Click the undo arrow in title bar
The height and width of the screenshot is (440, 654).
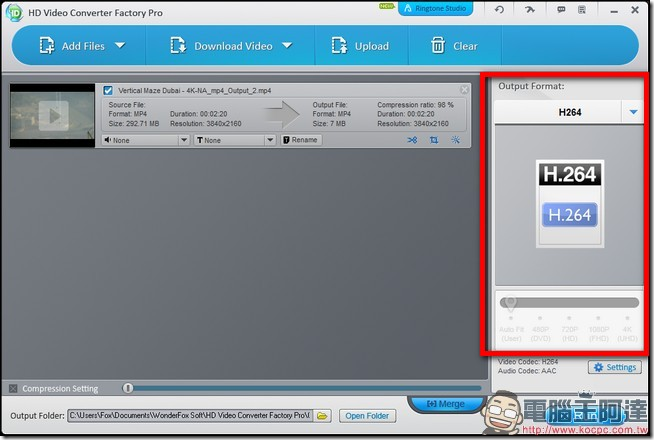pos(500,10)
